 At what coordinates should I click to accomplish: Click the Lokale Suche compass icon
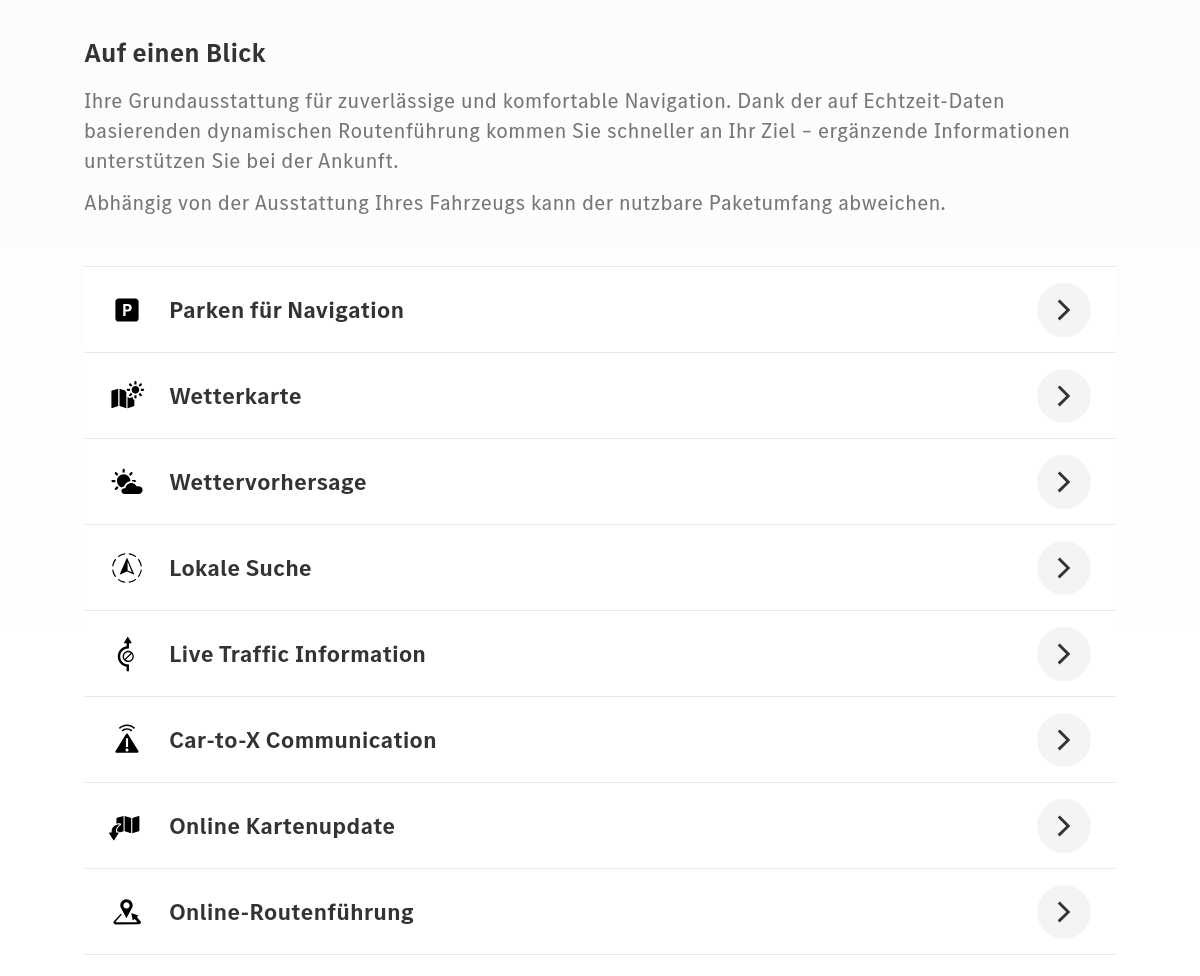click(127, 568)
